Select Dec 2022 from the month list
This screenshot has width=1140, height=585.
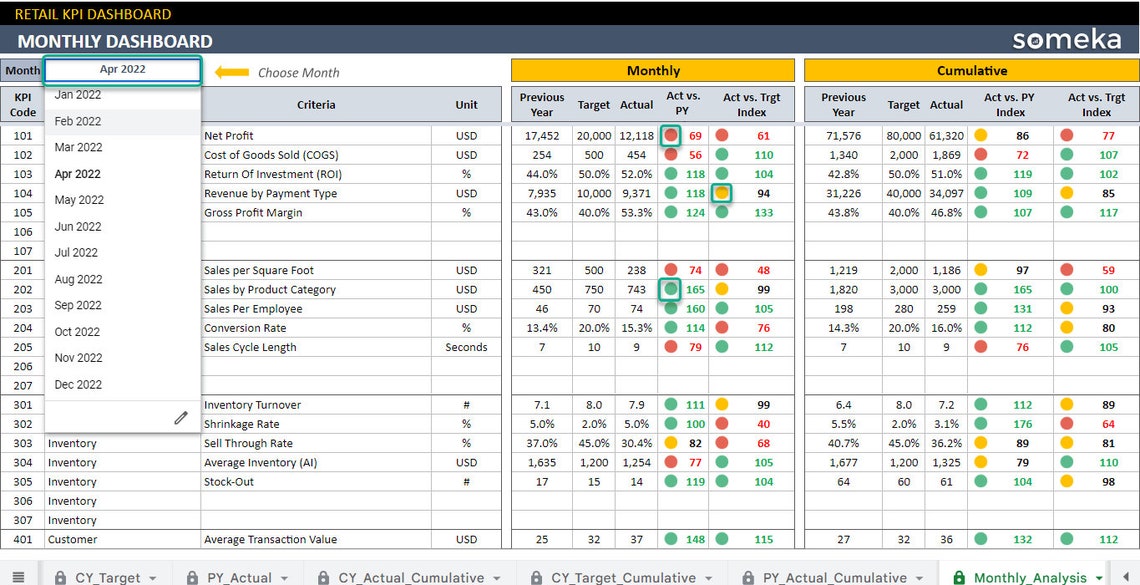pos(77,384)
